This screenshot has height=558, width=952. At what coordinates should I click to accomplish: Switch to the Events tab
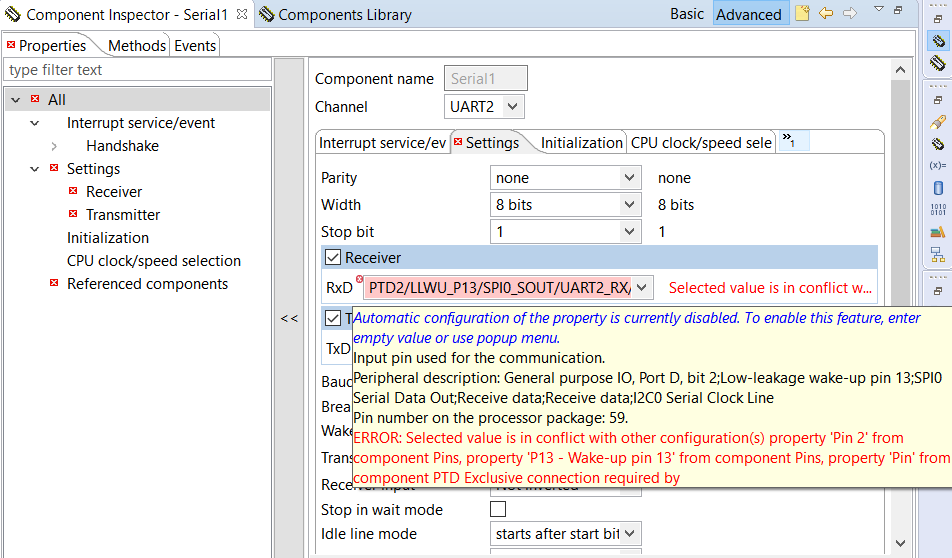(x=195, y=46)
